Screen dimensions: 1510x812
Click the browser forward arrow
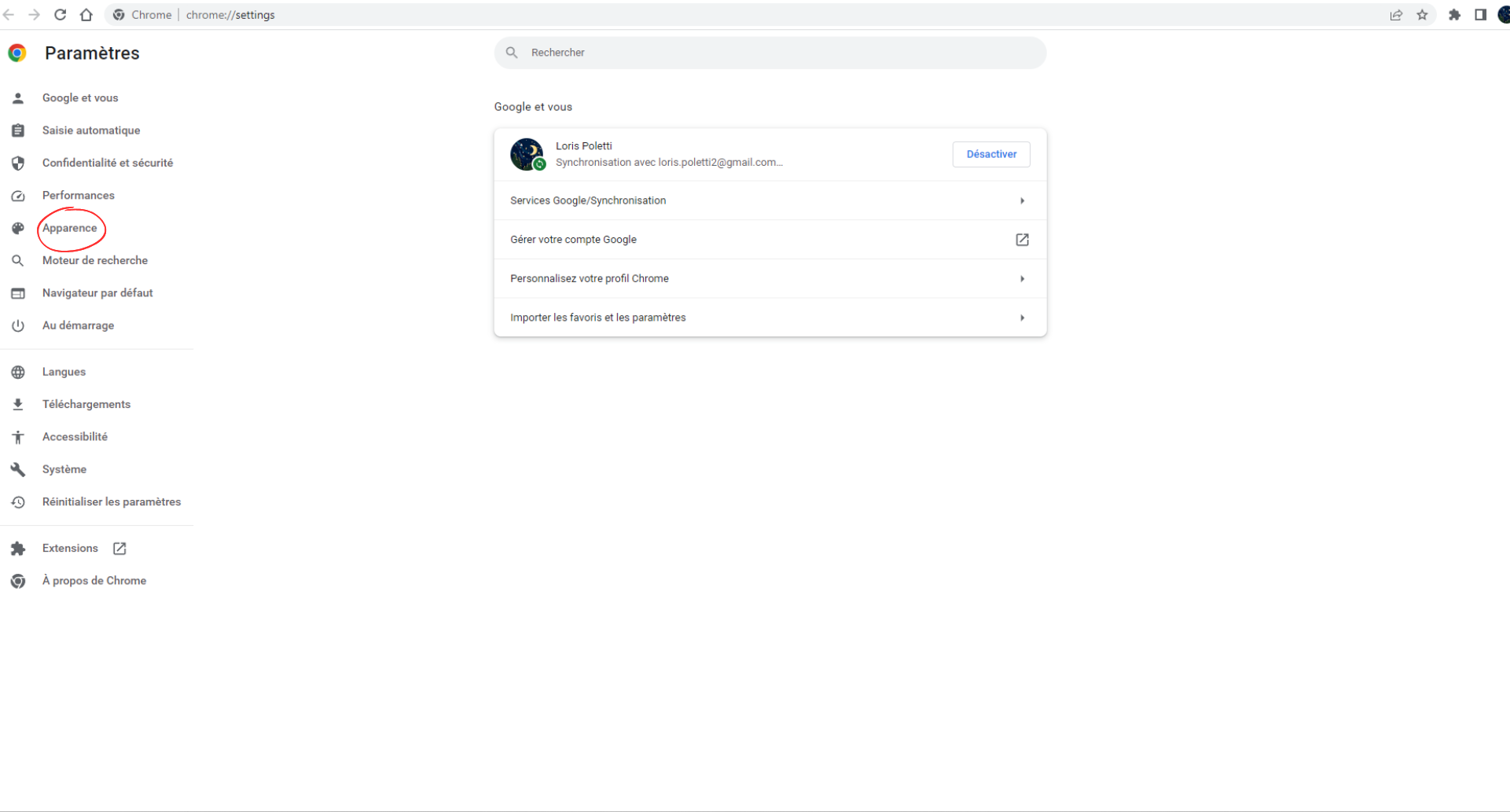point(34,15)
